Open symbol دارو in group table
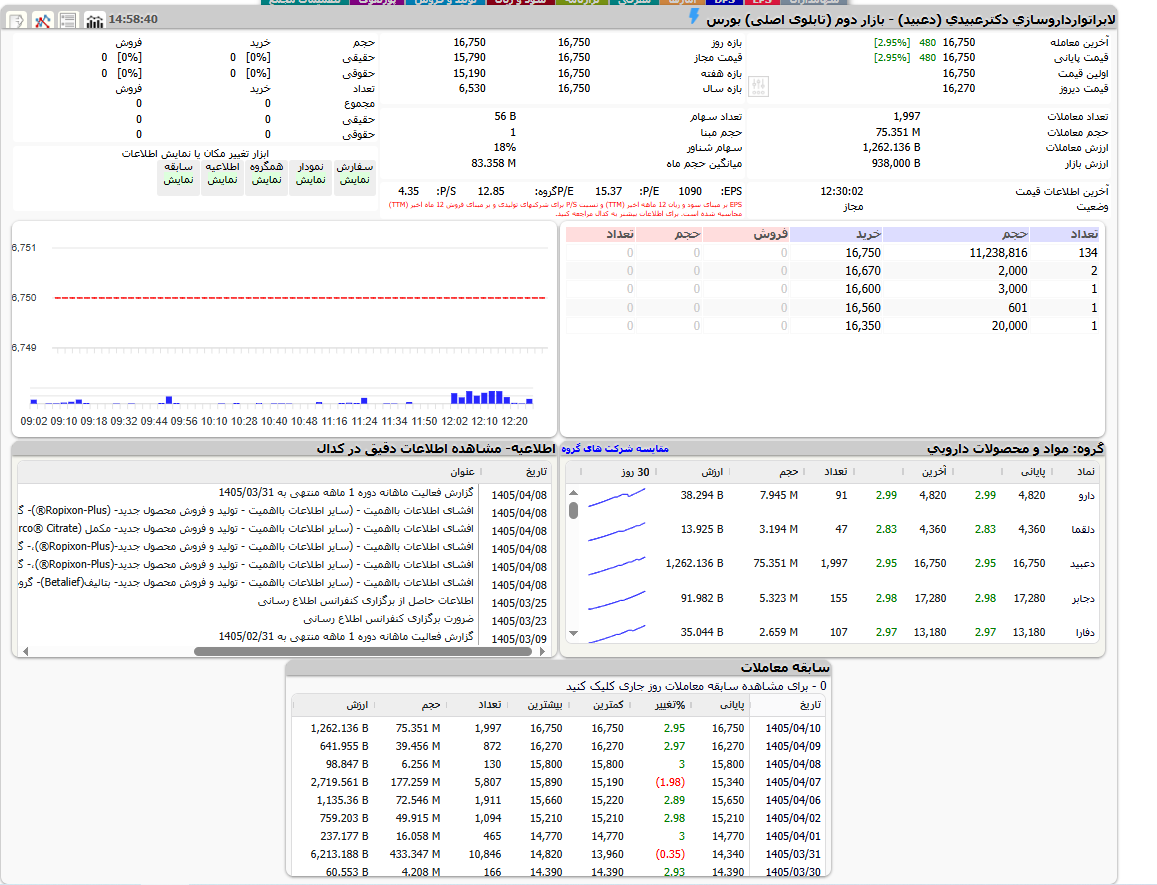The image size is (1157, 885). [1086, 495]
